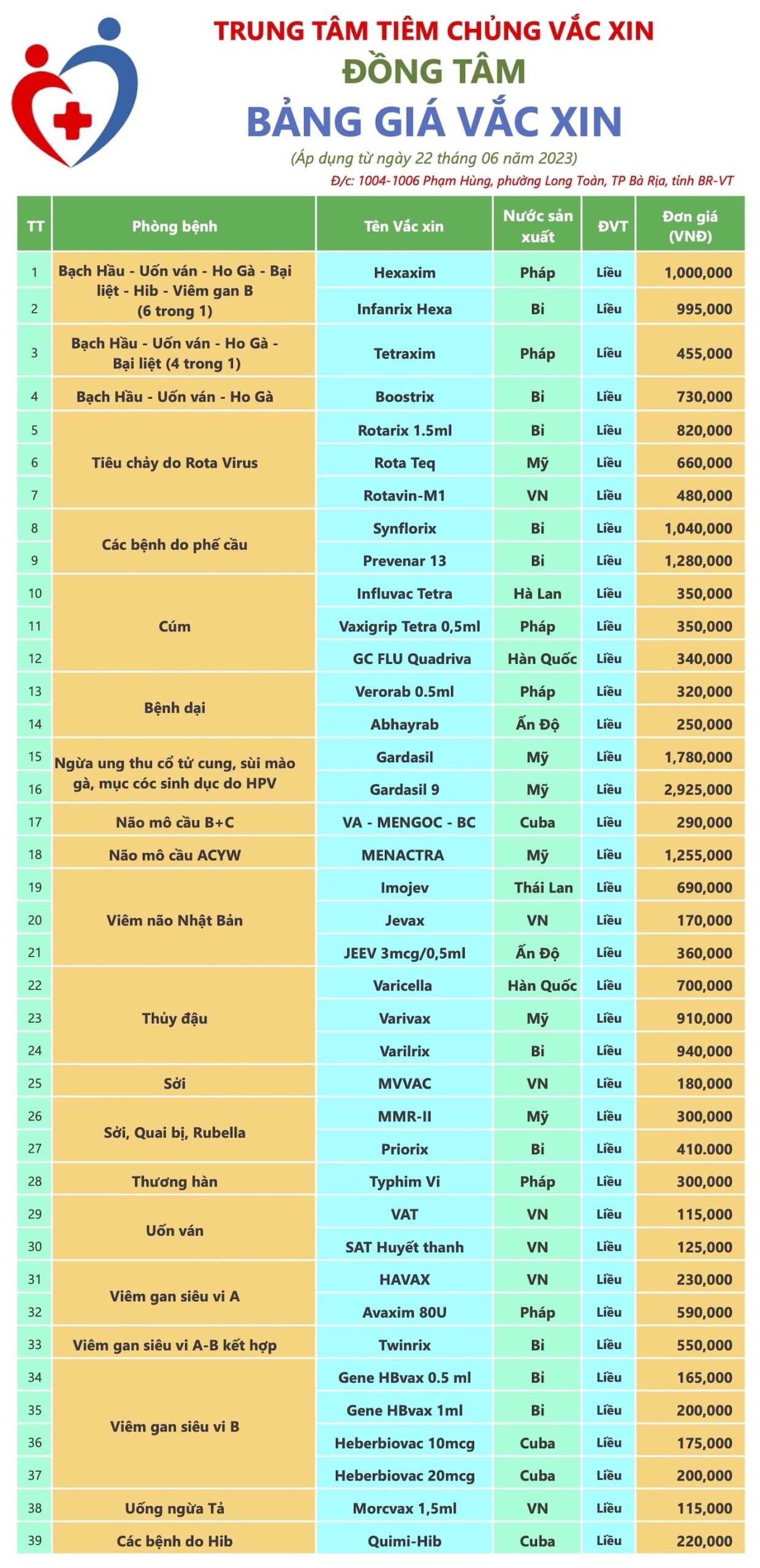This screenshot has height=1568, width=760.
Task: Click the clinic address line
Action: 531,181
